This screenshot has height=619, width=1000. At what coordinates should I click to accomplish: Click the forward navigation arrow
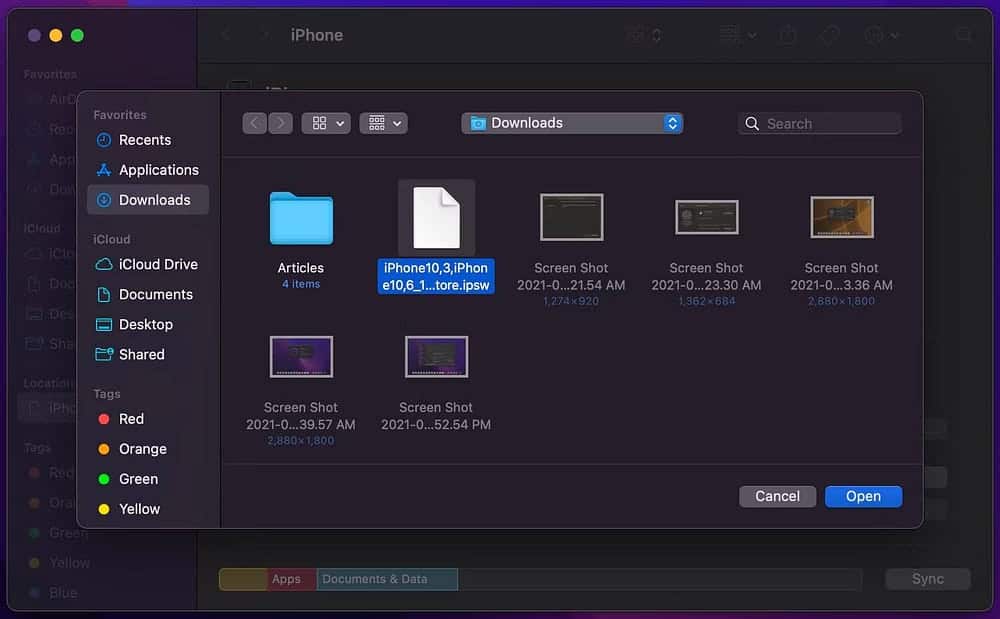pyautogui.click(x=281, y=123)
